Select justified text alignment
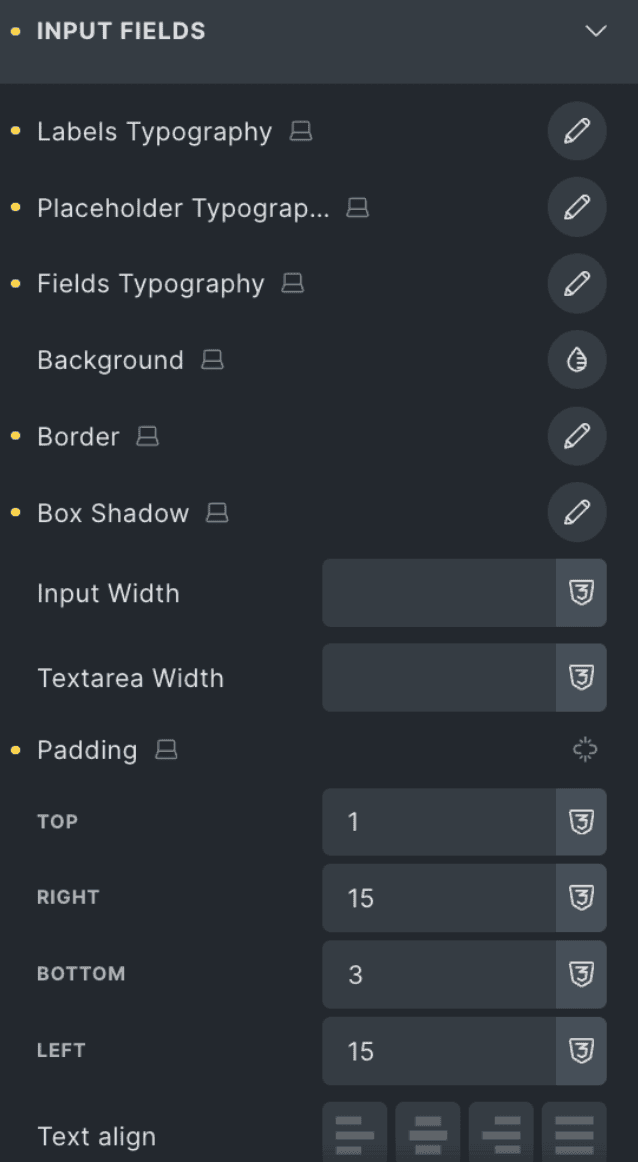Screen dimensions: 638x1162 tap(573, 1135)
